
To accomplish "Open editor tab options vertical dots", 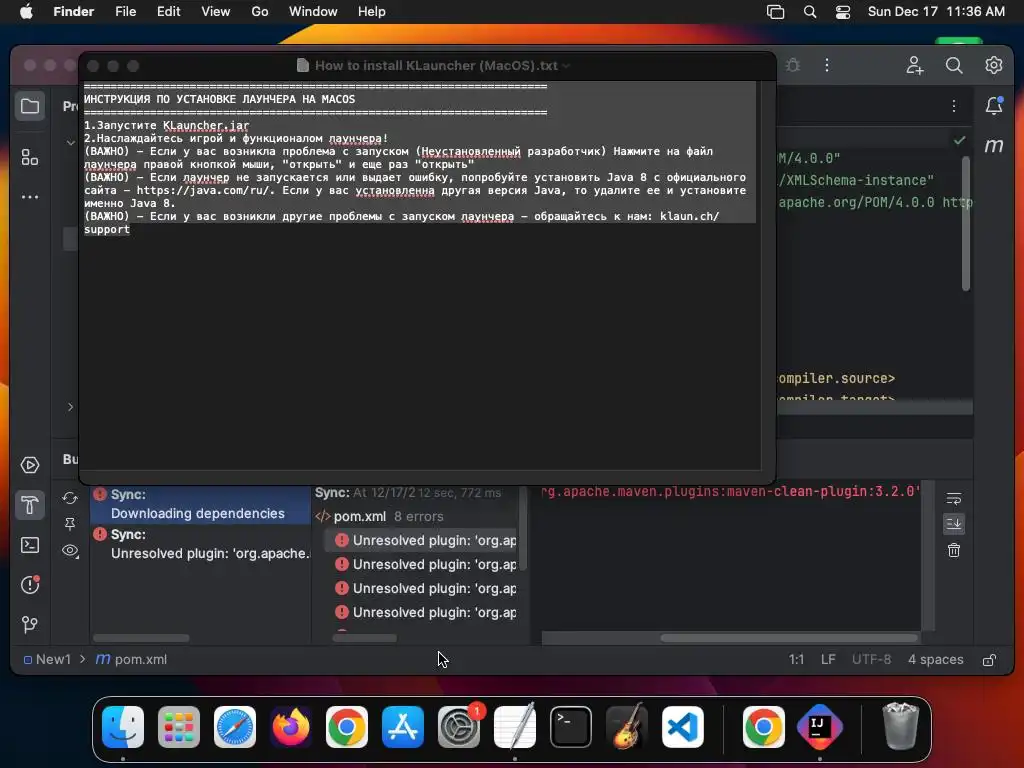I will coord(954,106).
